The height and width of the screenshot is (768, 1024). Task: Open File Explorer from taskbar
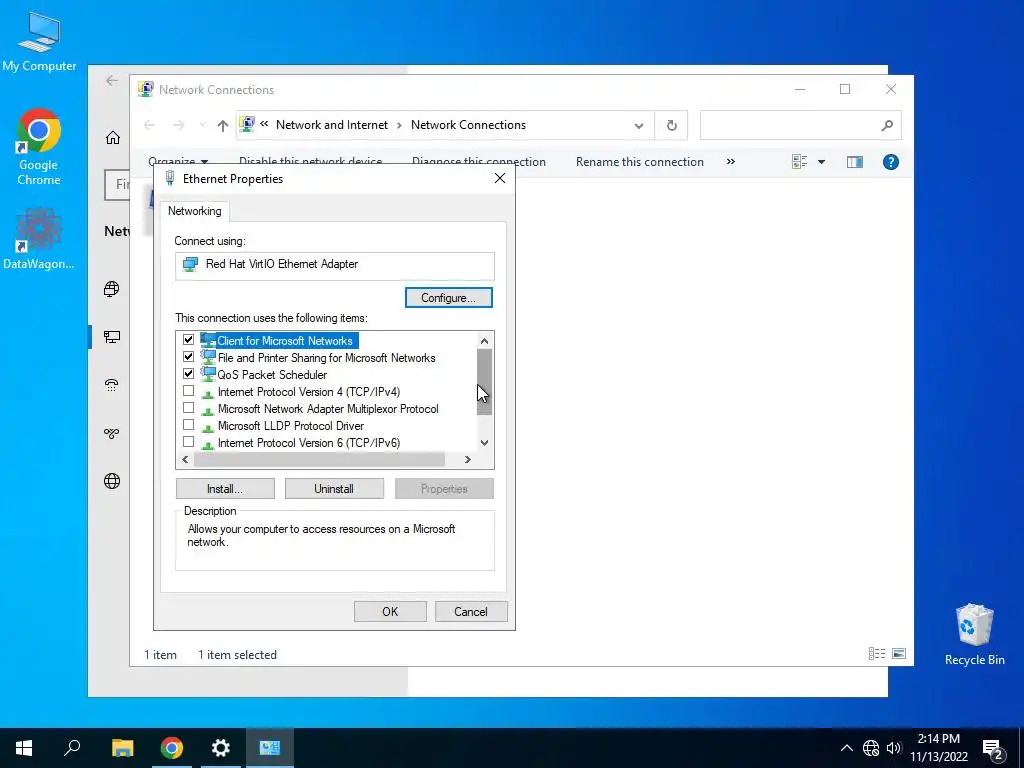(122, 748)
